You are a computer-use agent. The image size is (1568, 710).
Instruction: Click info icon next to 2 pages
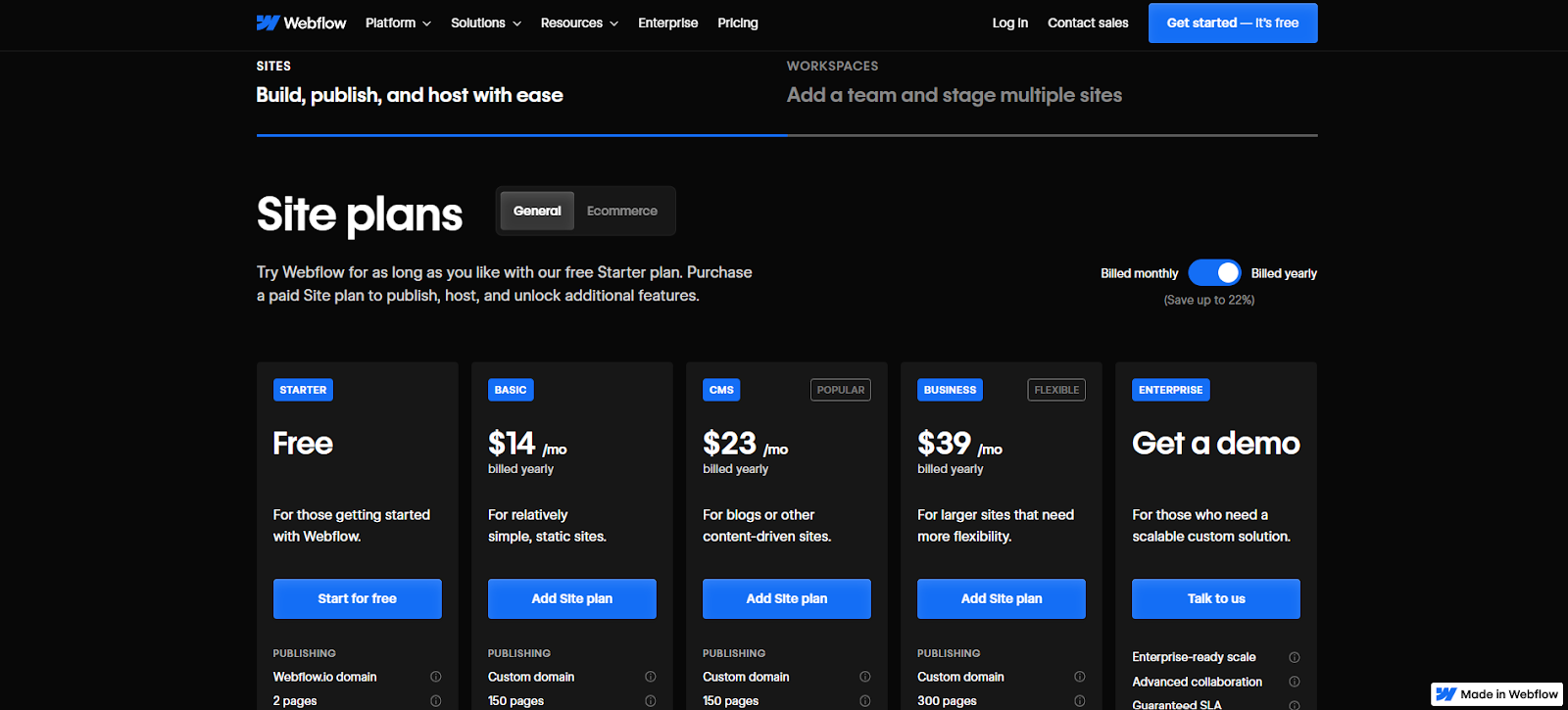(436, 701)
